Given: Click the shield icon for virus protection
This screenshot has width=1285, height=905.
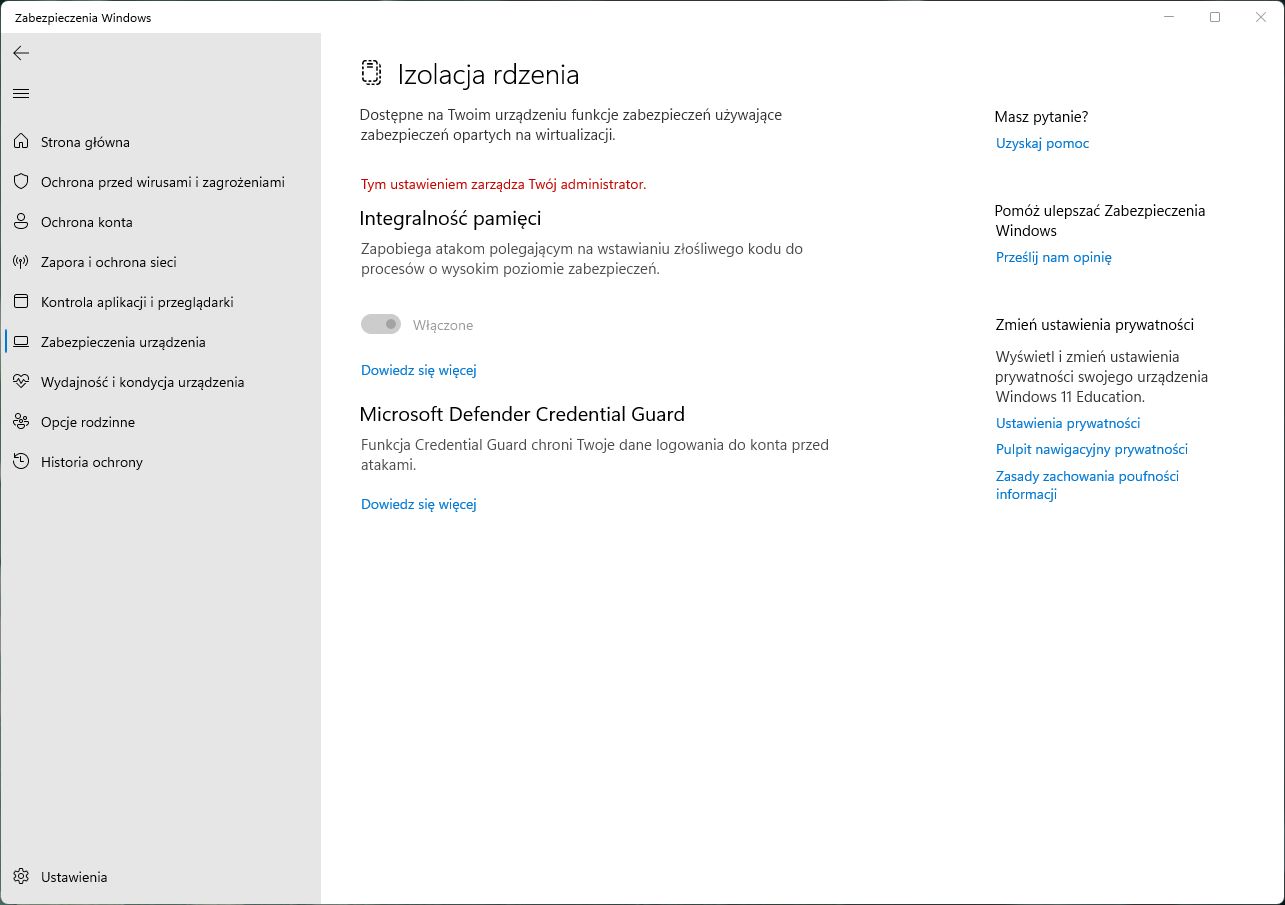Looking at the screenshot, I should (21, 182).
